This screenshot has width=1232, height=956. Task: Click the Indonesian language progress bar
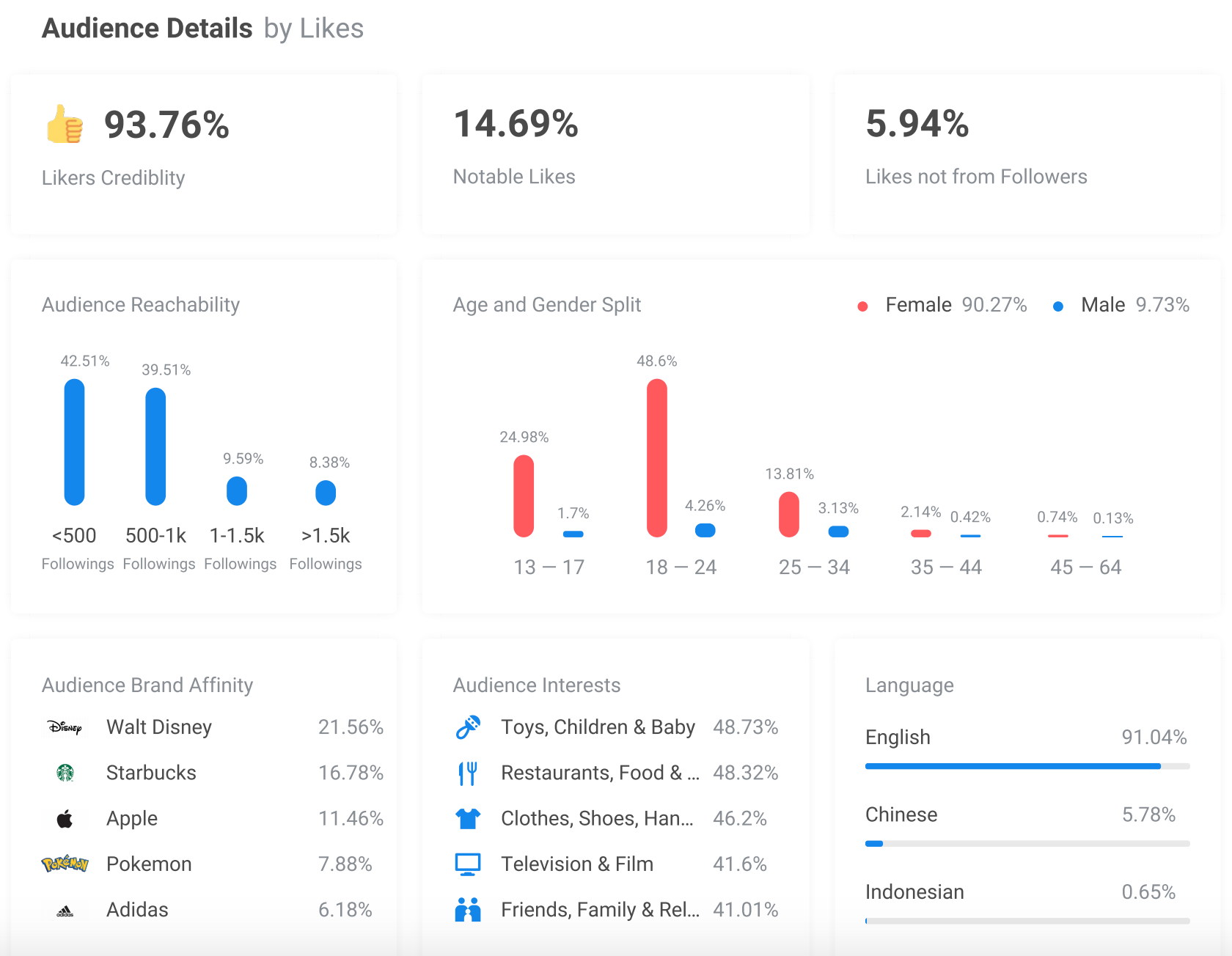[x=1027, y=921]
